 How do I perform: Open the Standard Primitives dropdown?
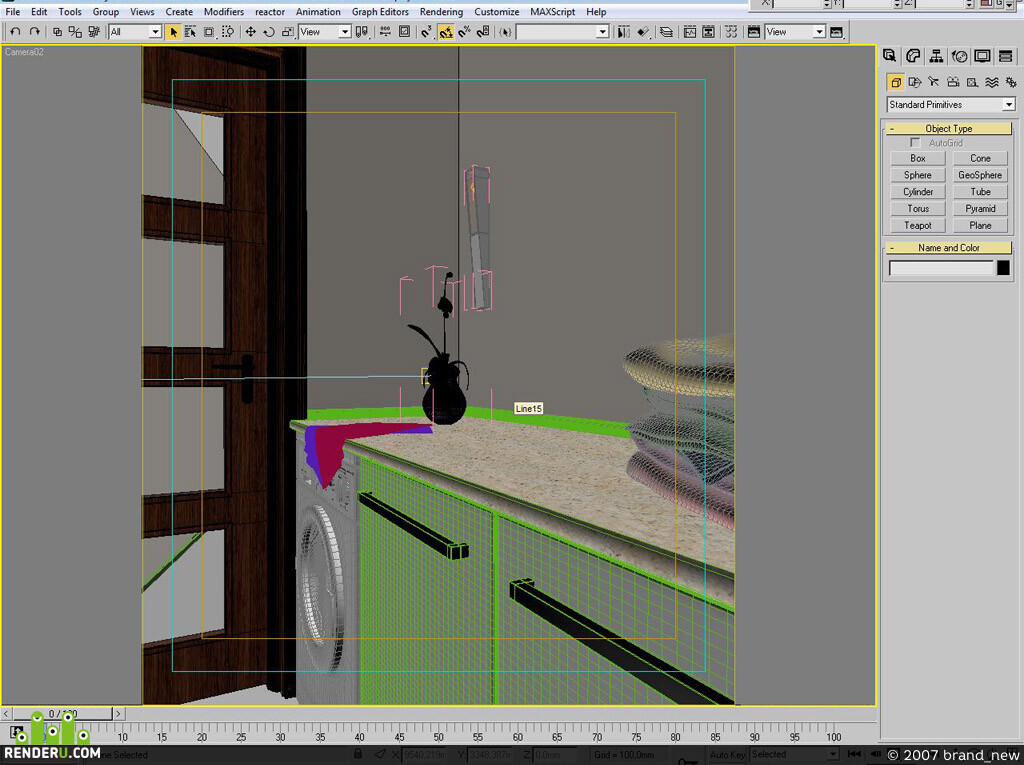pyautogui.click(x=950, y=105)
